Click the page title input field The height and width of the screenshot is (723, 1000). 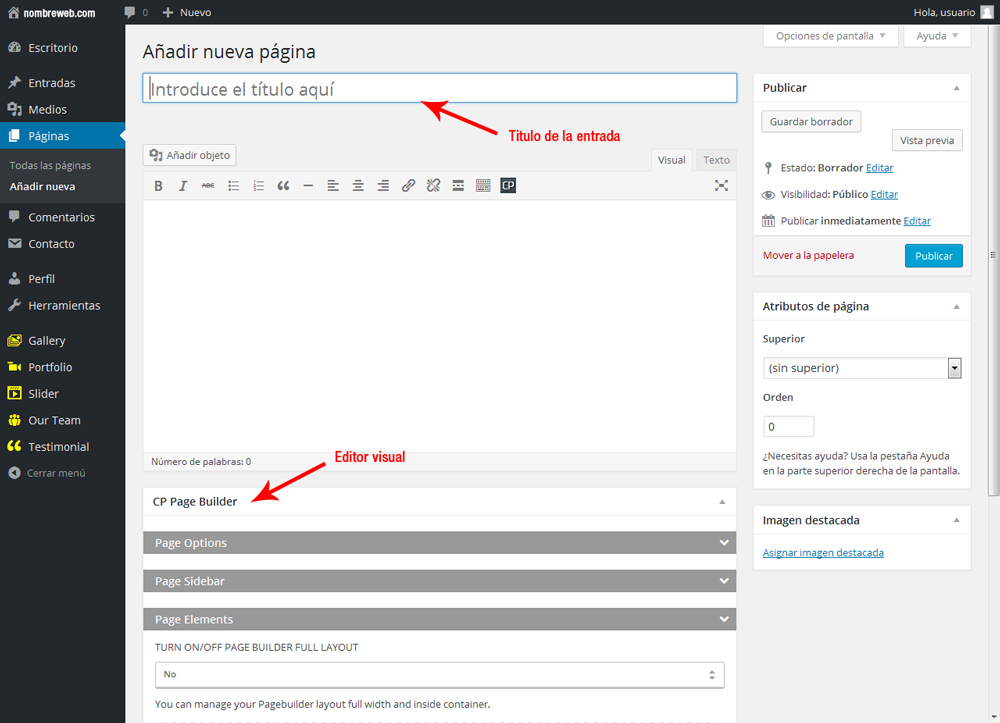(439, 89)
